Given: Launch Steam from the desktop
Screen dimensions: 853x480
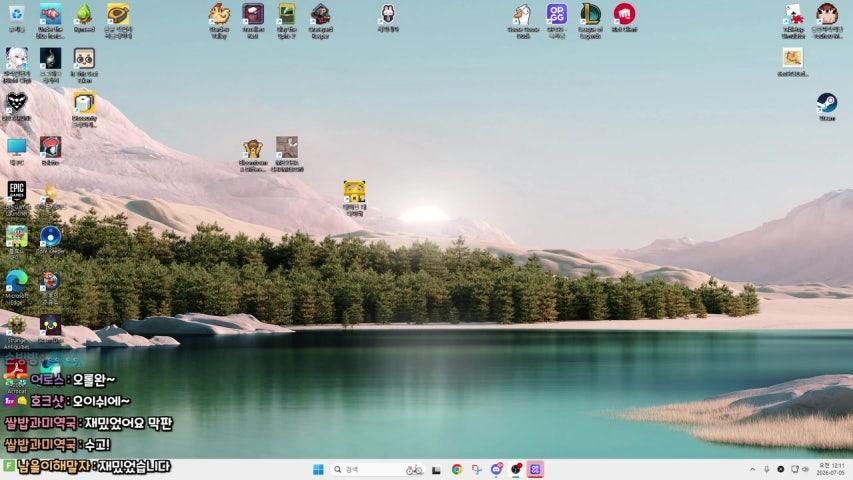Looking at the screenshot, I should pyautogui.click(x=827, y=103).
